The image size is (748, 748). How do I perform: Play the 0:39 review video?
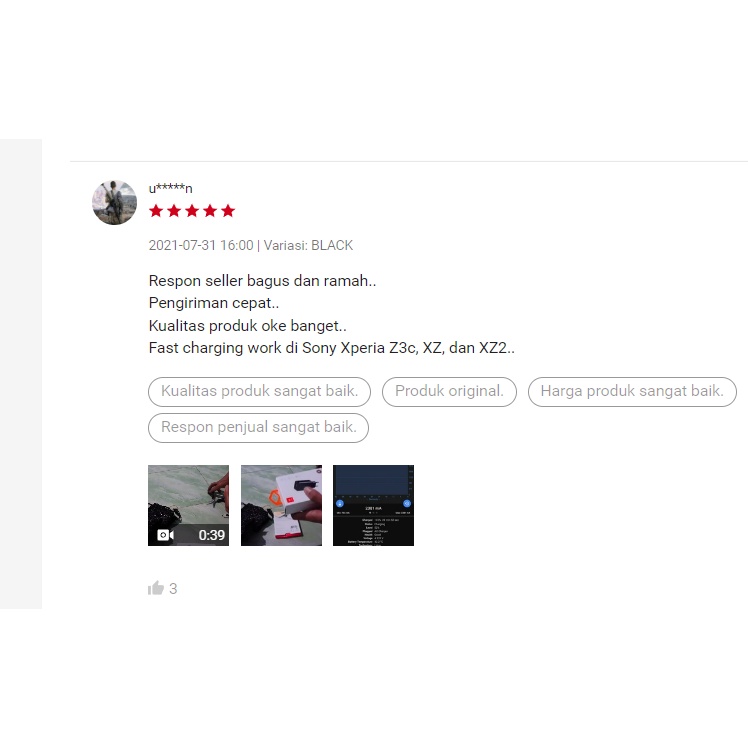[x=188, y=505]
